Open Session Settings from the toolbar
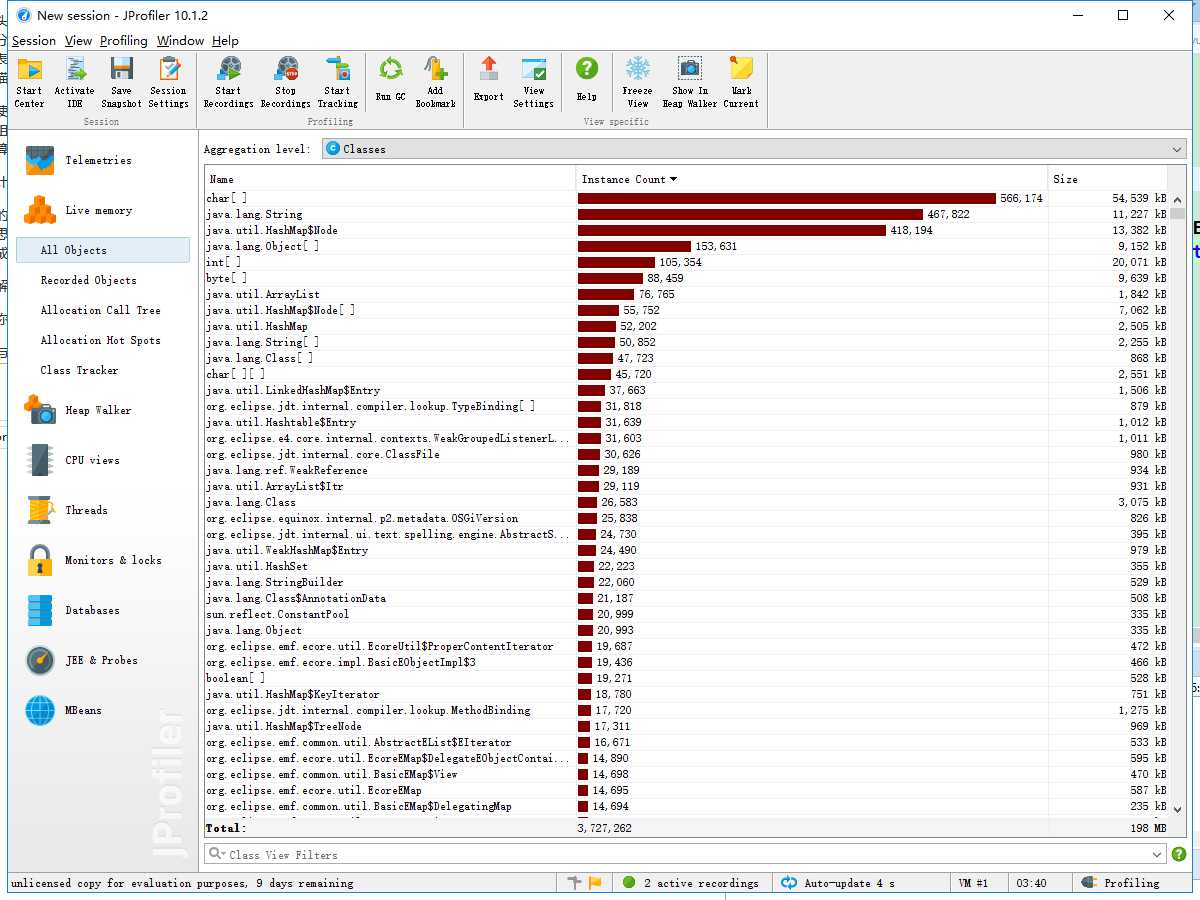Viewport: 1200px width, 900px height. (x=169, y=83)
